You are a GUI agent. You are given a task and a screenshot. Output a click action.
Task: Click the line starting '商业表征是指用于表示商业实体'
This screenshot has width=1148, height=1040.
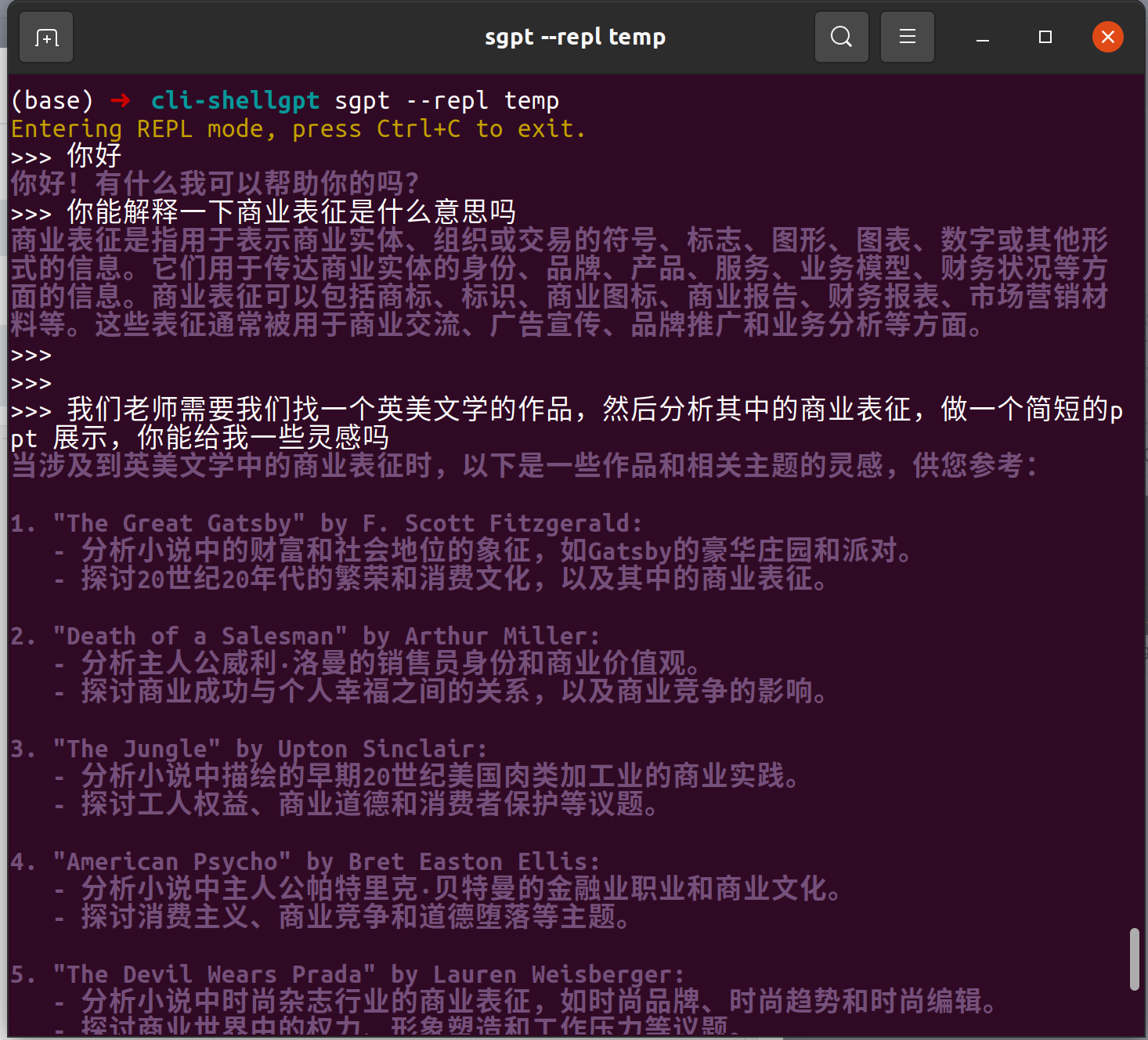[560, 240]
